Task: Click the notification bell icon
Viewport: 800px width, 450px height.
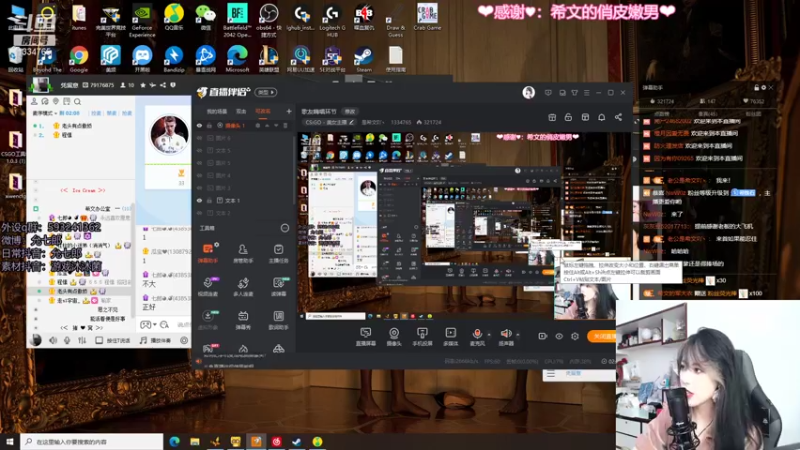Action: click(602, 117)
